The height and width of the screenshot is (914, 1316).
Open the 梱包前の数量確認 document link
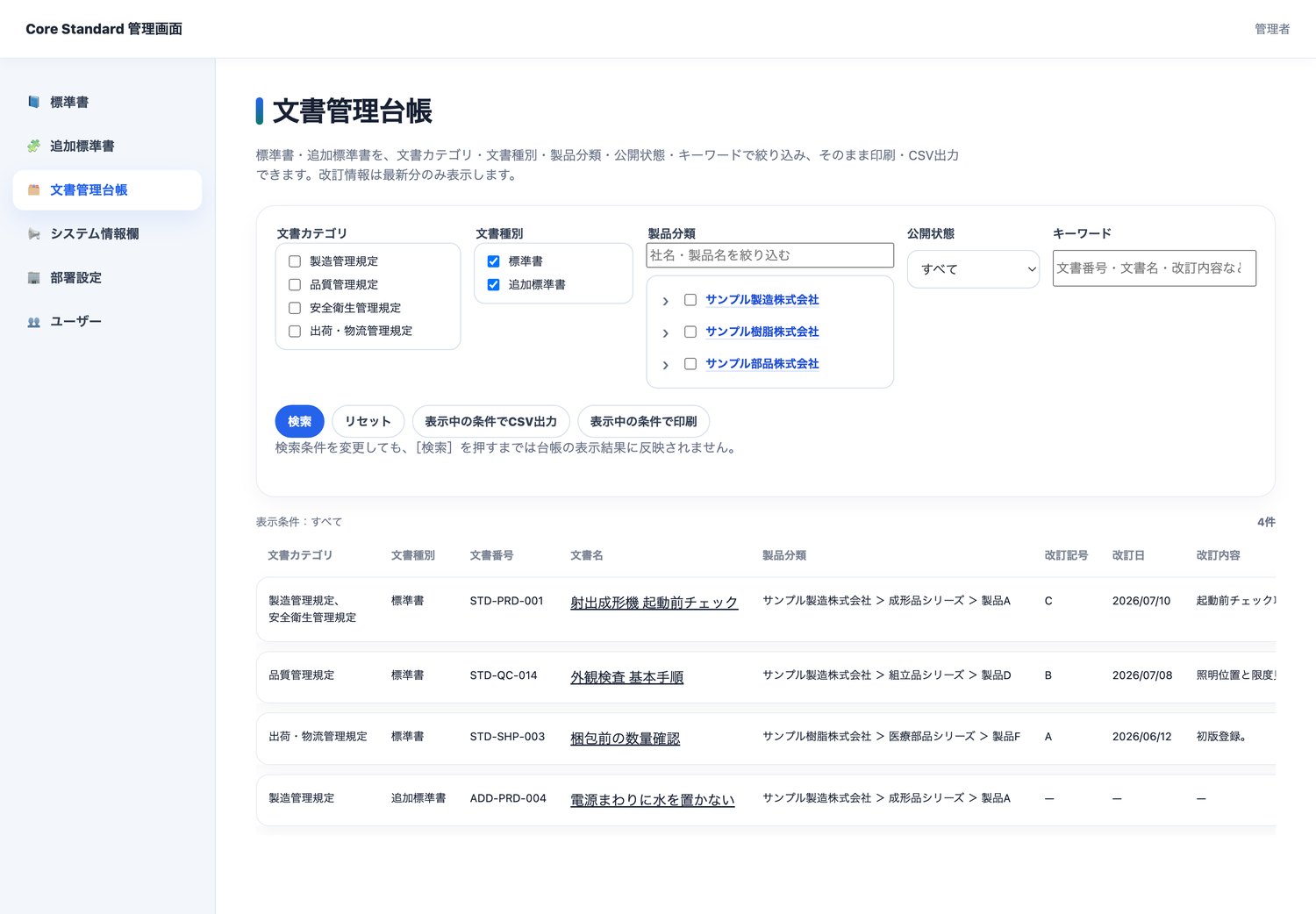[625, 739]
